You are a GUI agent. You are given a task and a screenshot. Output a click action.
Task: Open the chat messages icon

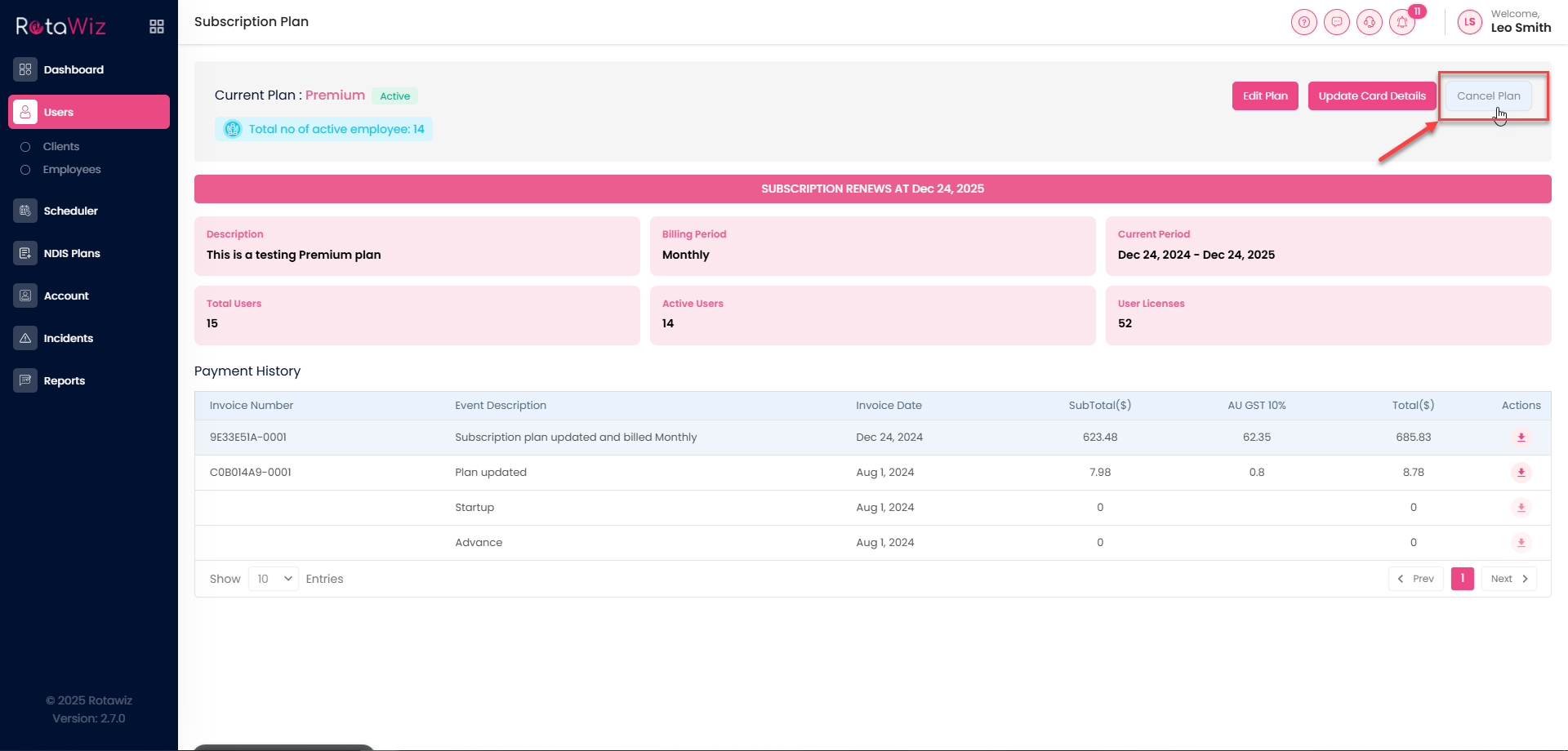[x=1336, y=22]
